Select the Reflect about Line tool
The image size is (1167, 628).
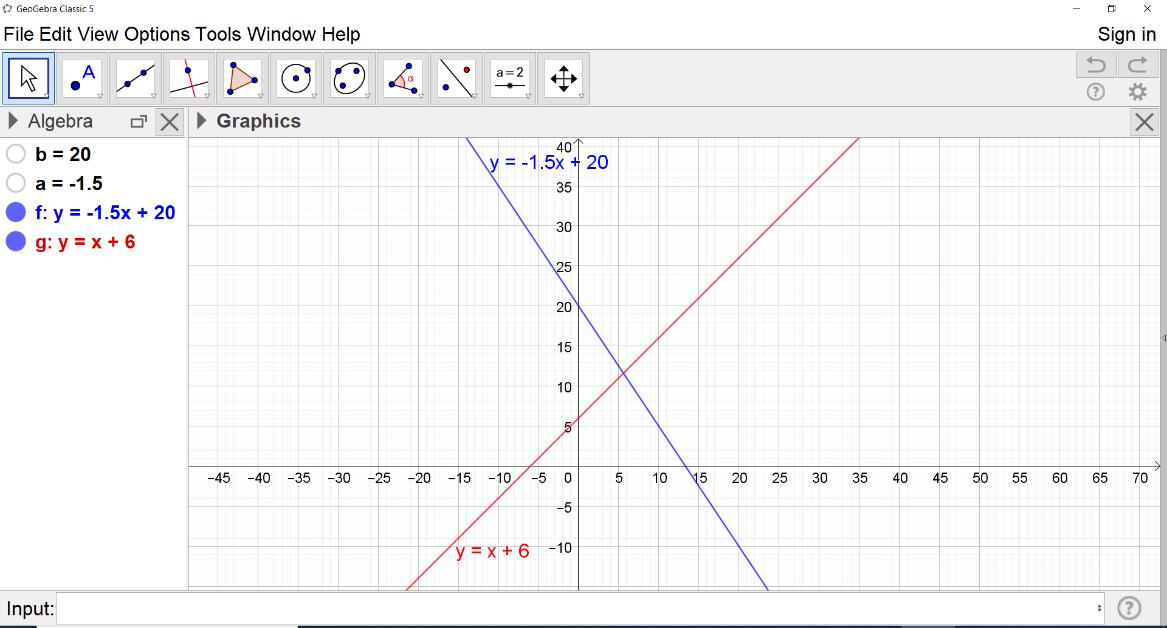click(456, 78)
